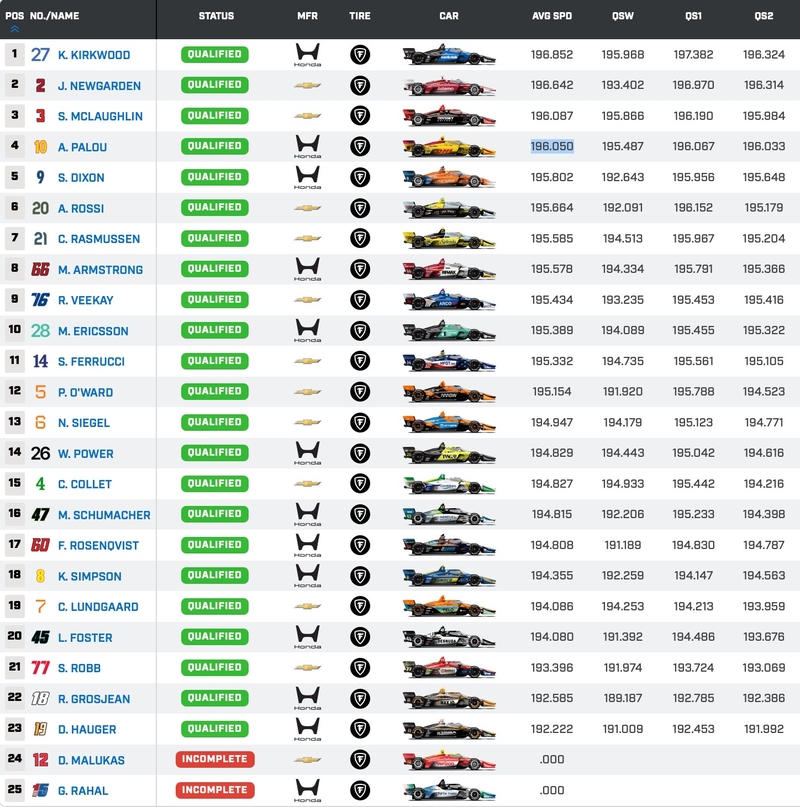
Task: Click Kirkwood's QS1 speed 197.382
Action: pyautogui.click(x=693, y=55)
